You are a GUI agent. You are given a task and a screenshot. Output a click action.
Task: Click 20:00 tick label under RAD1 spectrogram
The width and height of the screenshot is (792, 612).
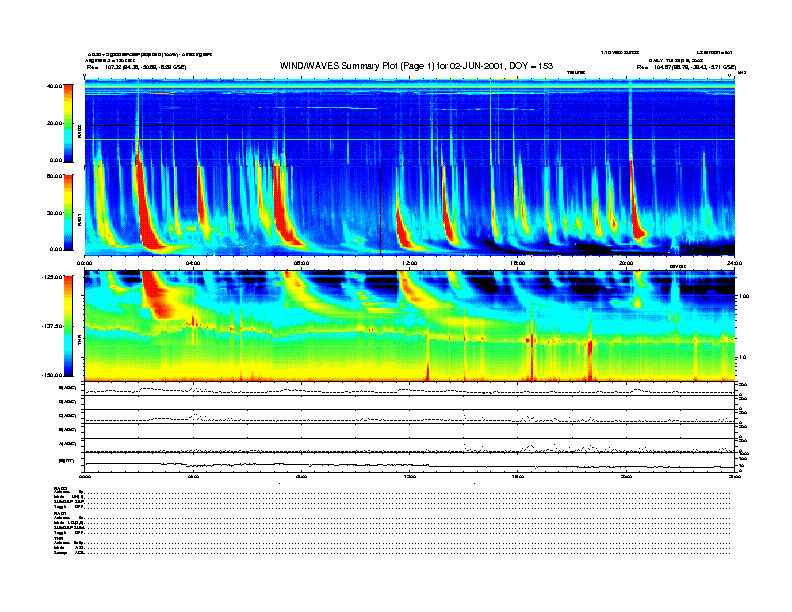(626, 263)
